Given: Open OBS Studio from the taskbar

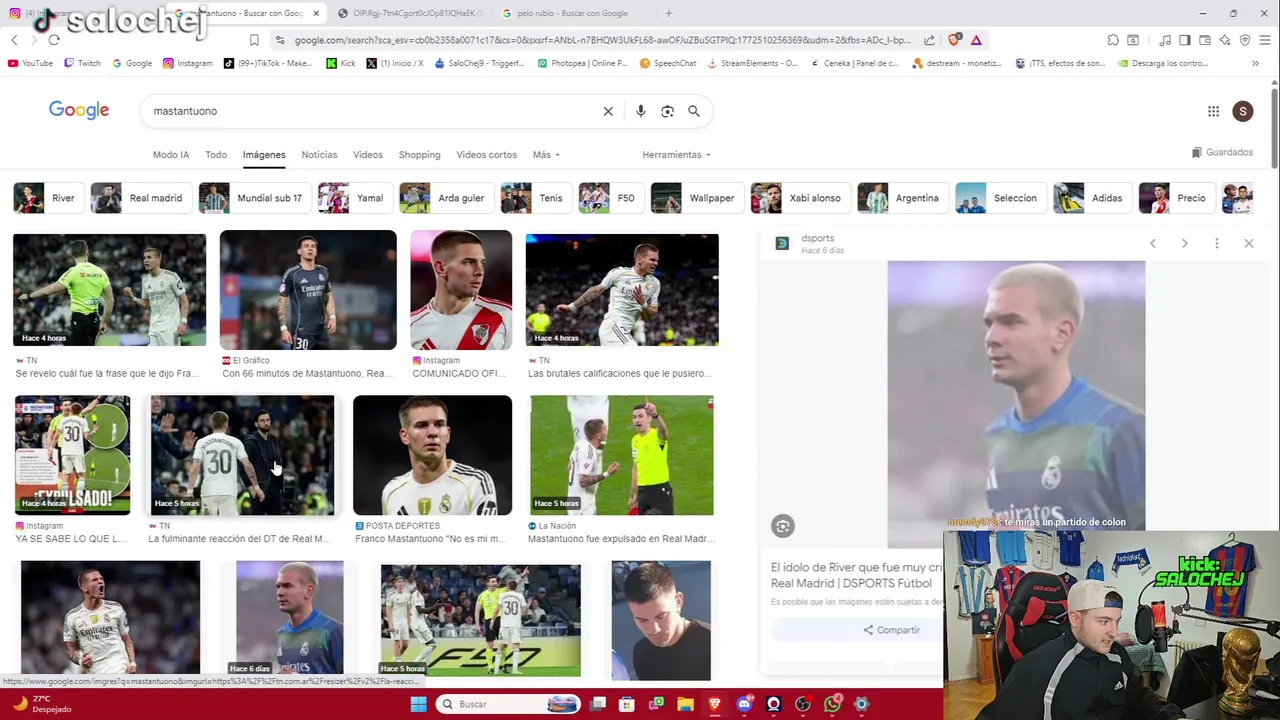Looking at the screenshot, I should pos(803,704).
